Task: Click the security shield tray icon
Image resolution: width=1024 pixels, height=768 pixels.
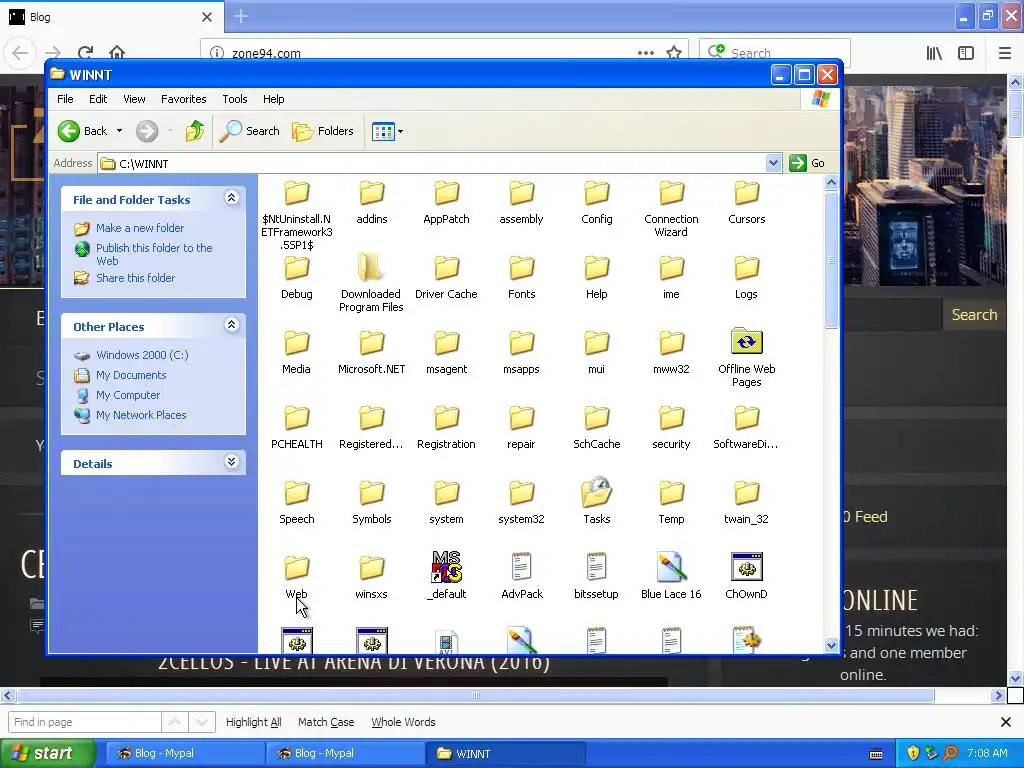Action: pos(913,754)
